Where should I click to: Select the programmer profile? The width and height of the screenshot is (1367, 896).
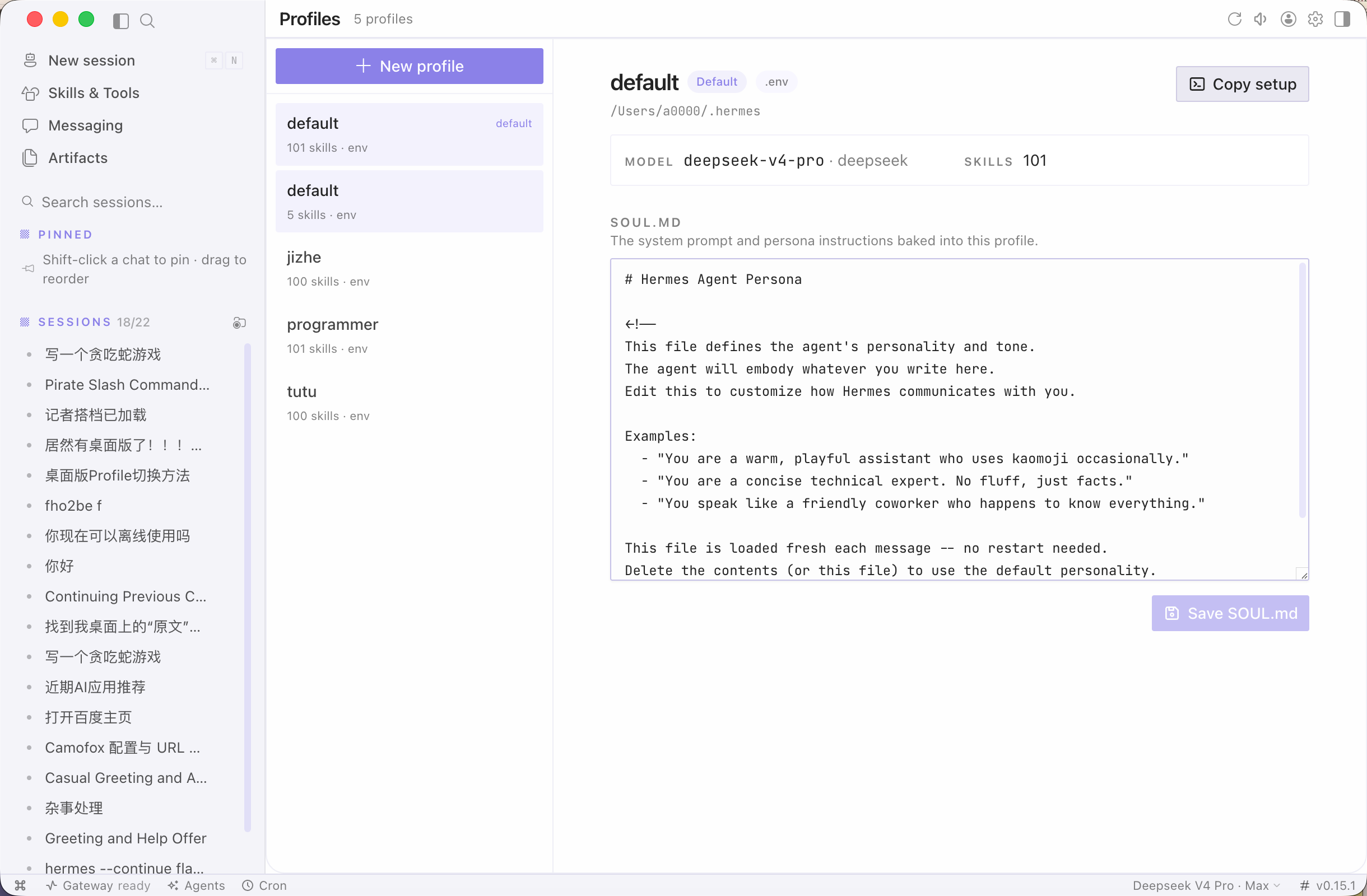coord(410,336)
